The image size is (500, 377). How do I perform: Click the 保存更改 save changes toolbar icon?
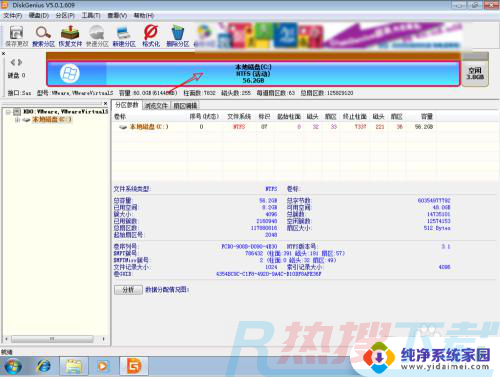click(x=16, y=36)
